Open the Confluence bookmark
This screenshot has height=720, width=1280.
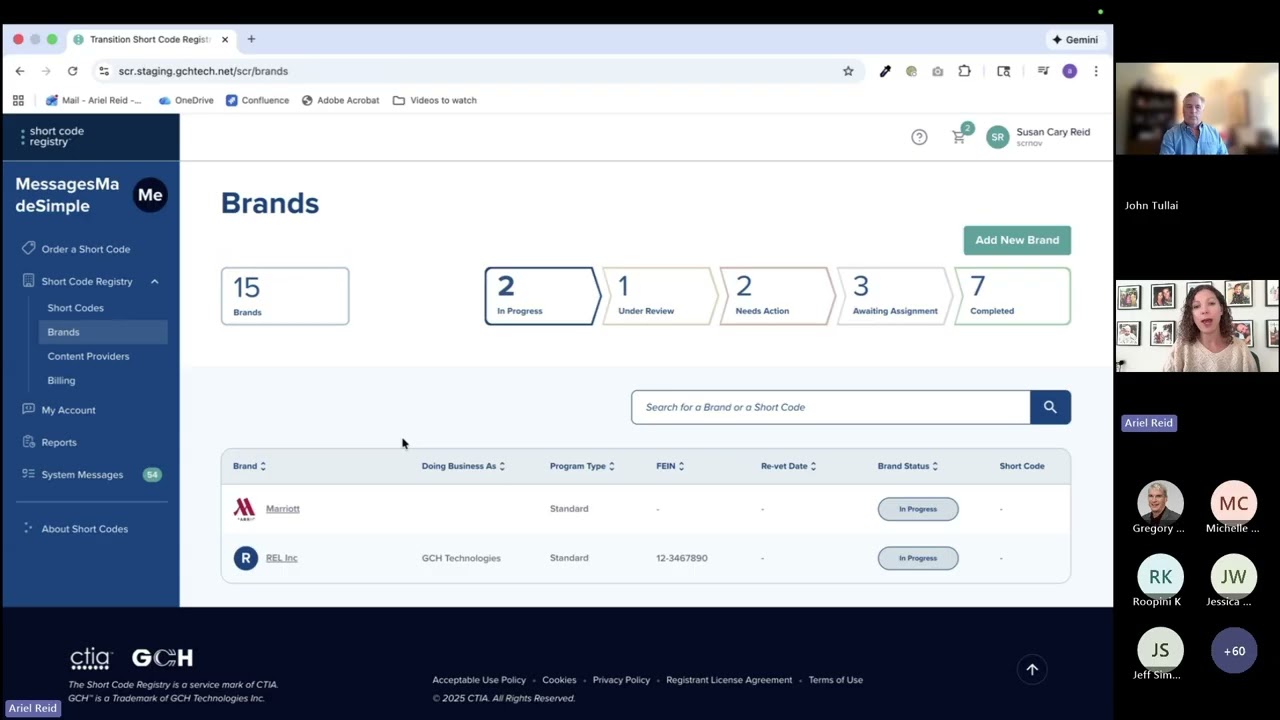point(257,100)
